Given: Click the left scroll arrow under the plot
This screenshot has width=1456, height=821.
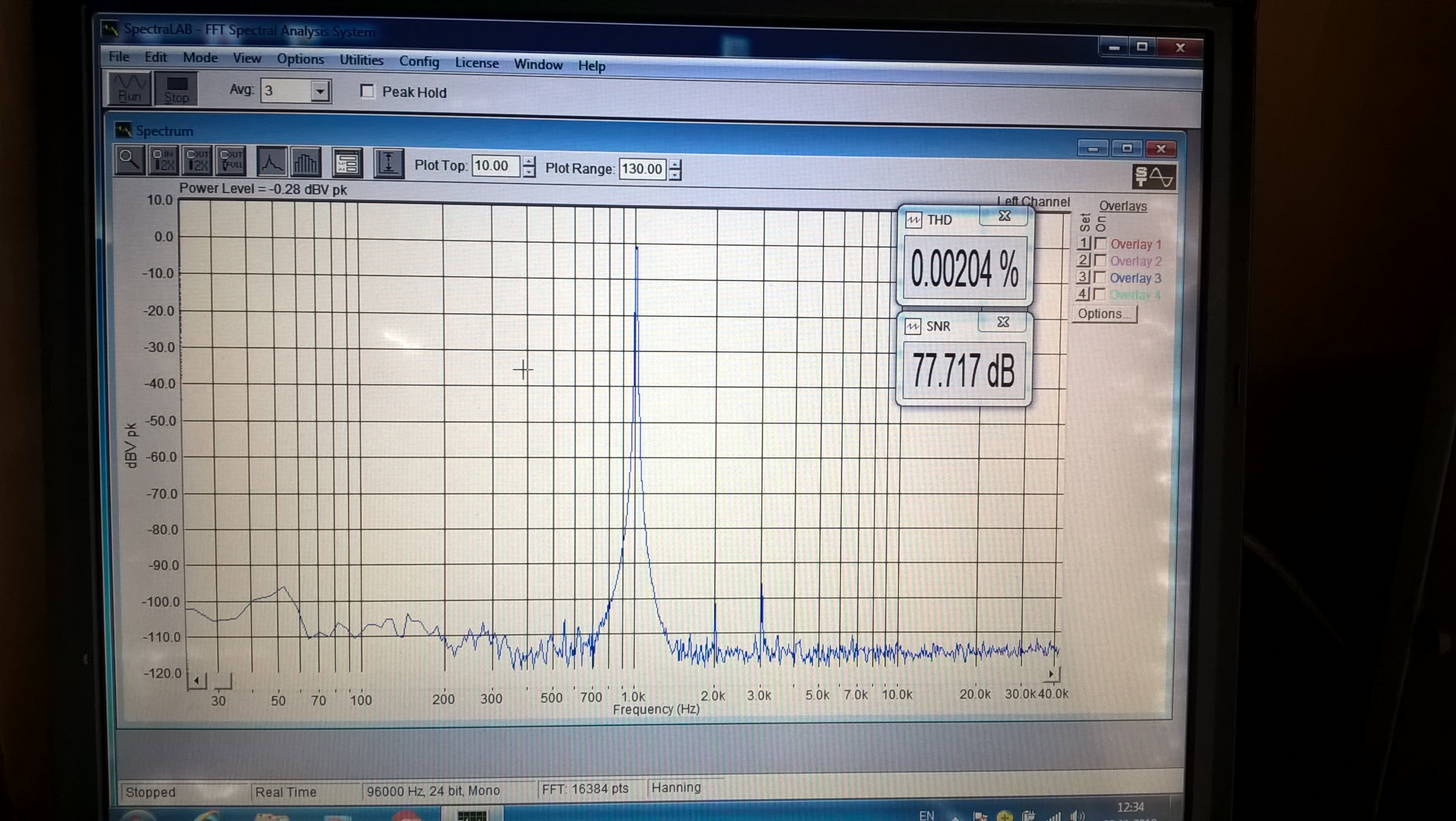Looking at the screenshot, I should coord(196,680).
